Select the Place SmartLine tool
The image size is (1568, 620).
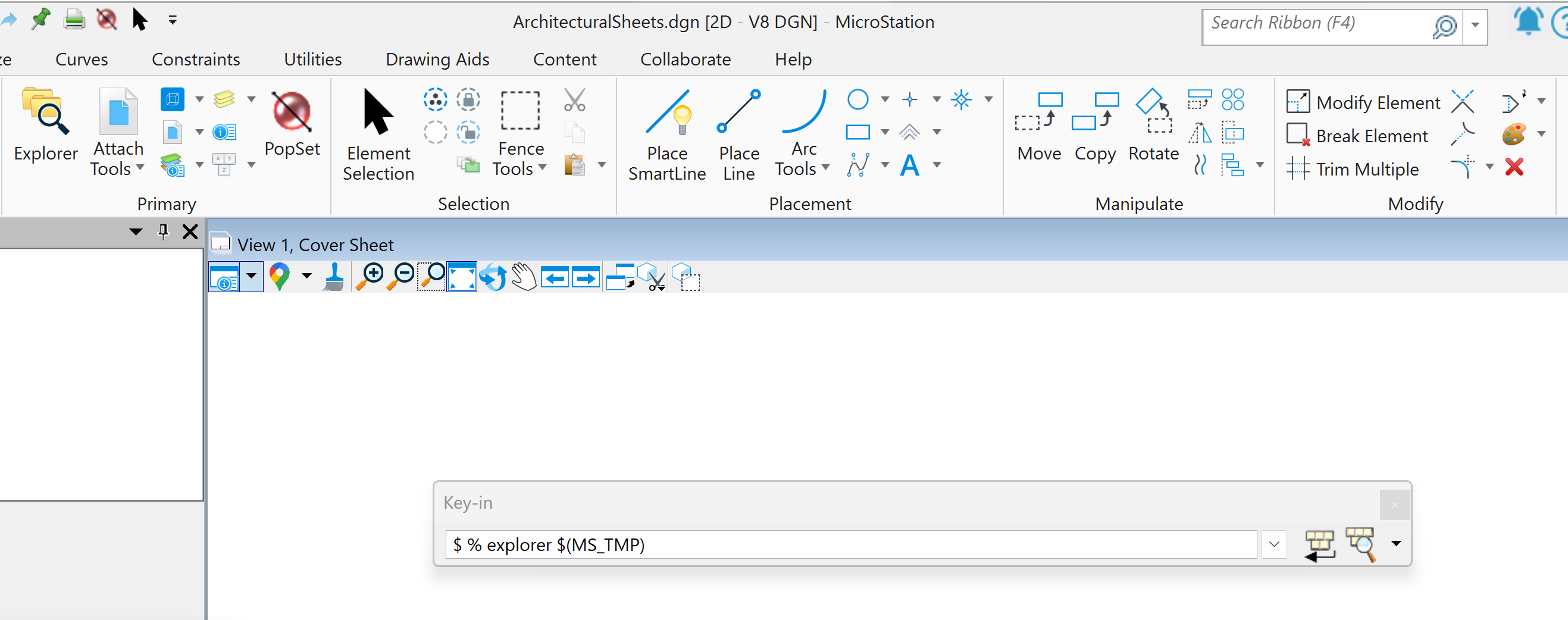point(667,134)
